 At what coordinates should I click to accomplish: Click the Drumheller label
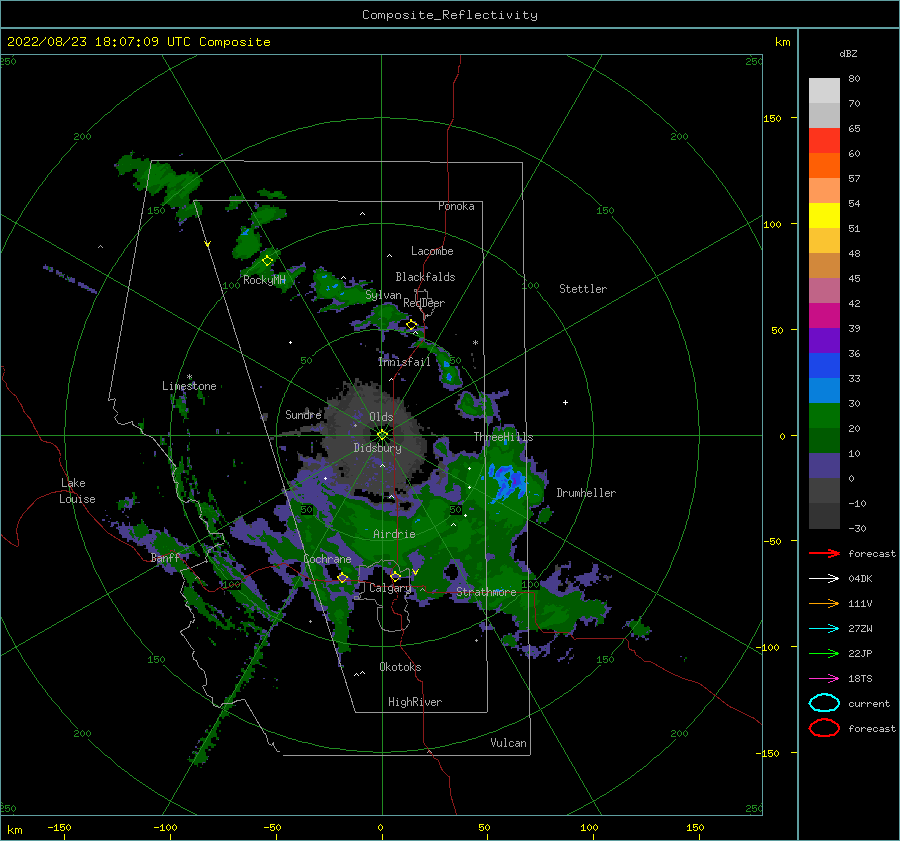point(586,493)
